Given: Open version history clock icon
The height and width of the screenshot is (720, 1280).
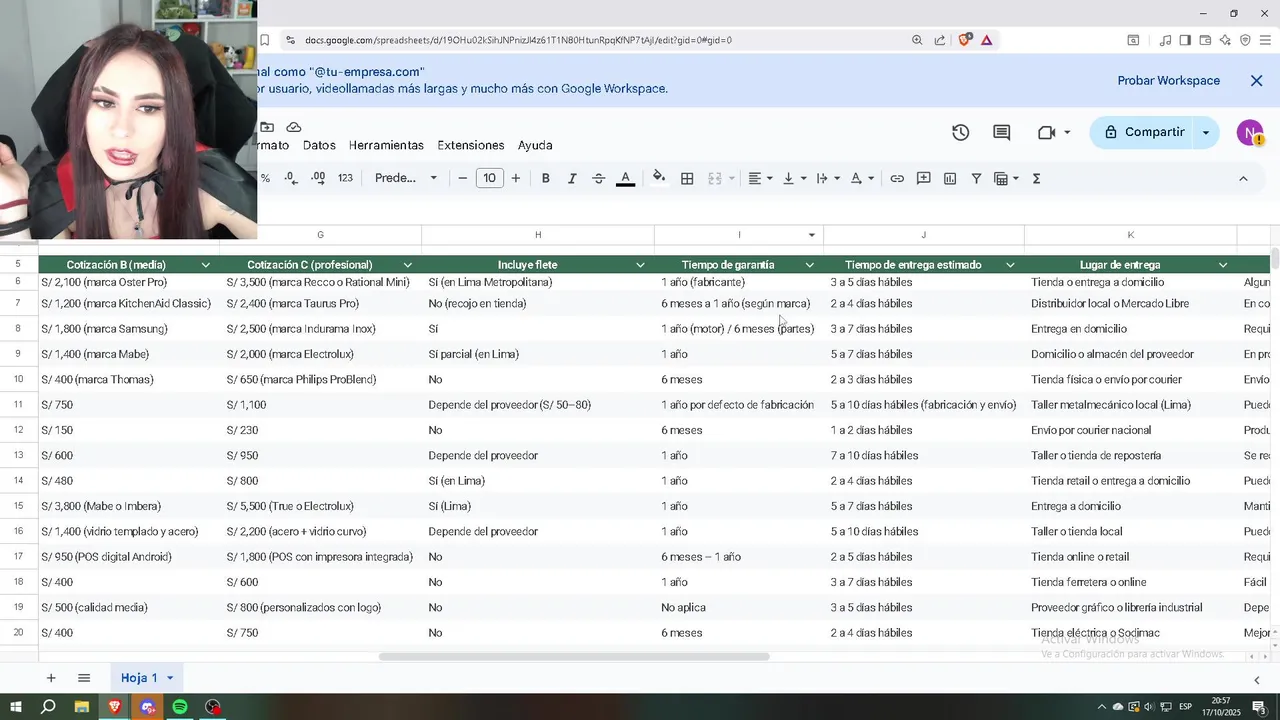Looking at the screenshot, I should coord(960,132).
